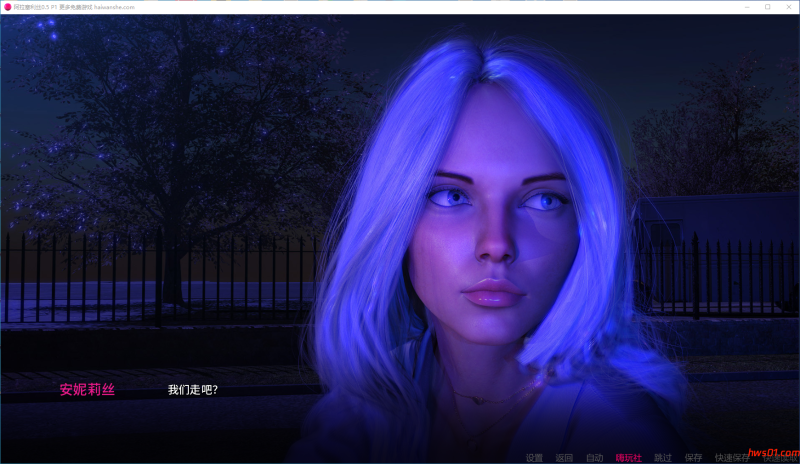Click the hws01.com watermark

tap(772, 452)
